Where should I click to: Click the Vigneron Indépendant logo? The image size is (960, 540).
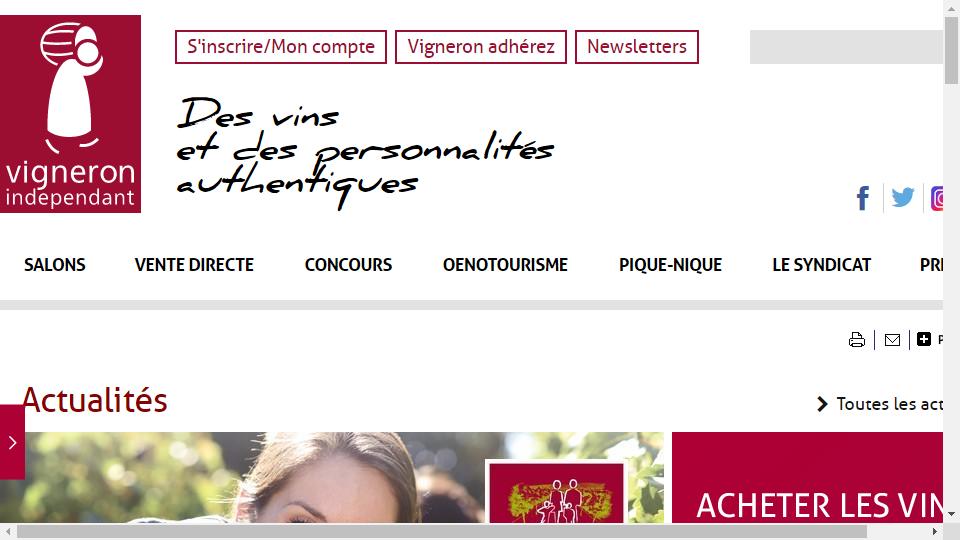[70, 114]
